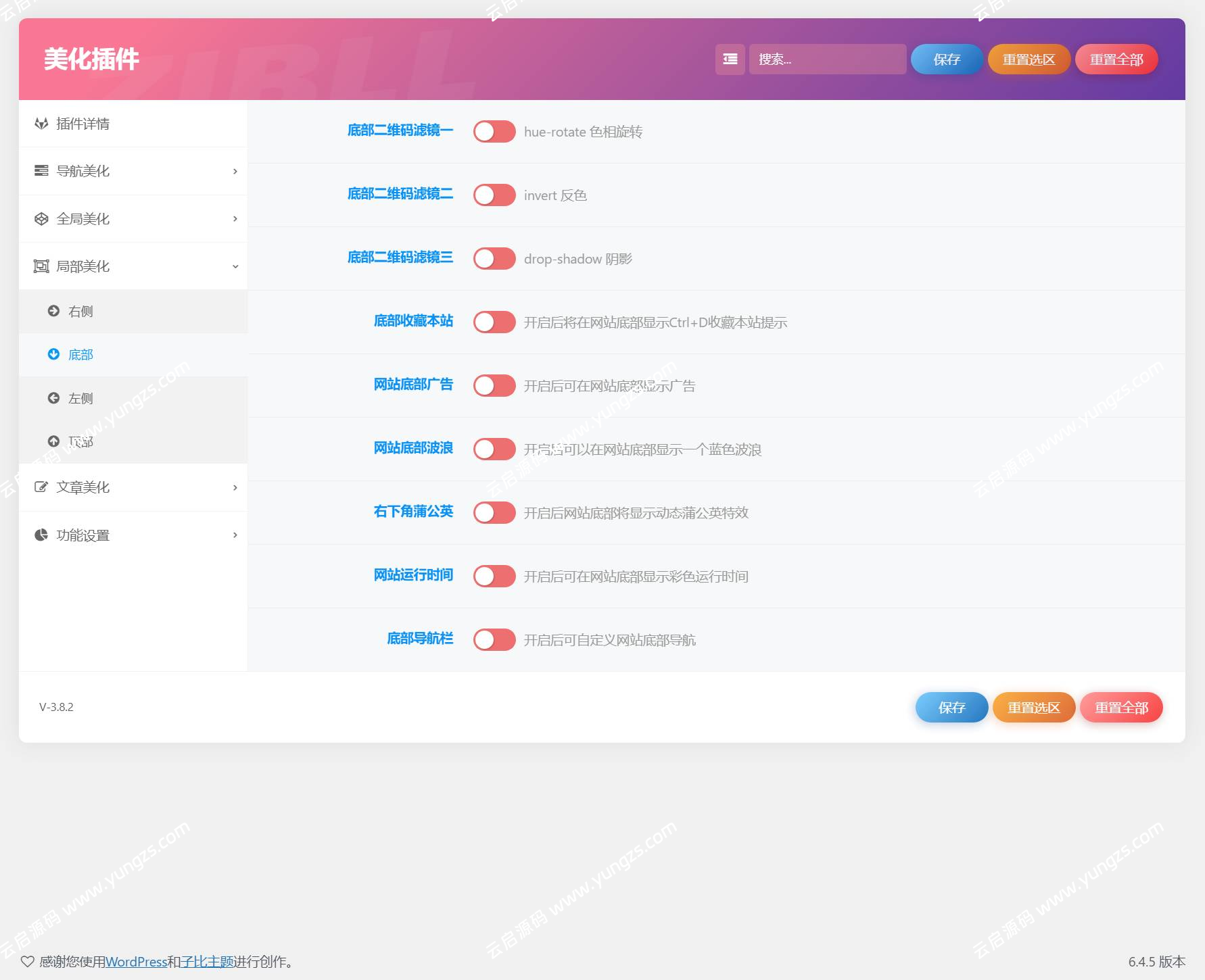Click the 局部美化 selection icon
This screenshot has width=1205, height=980.
coord(41,266)
